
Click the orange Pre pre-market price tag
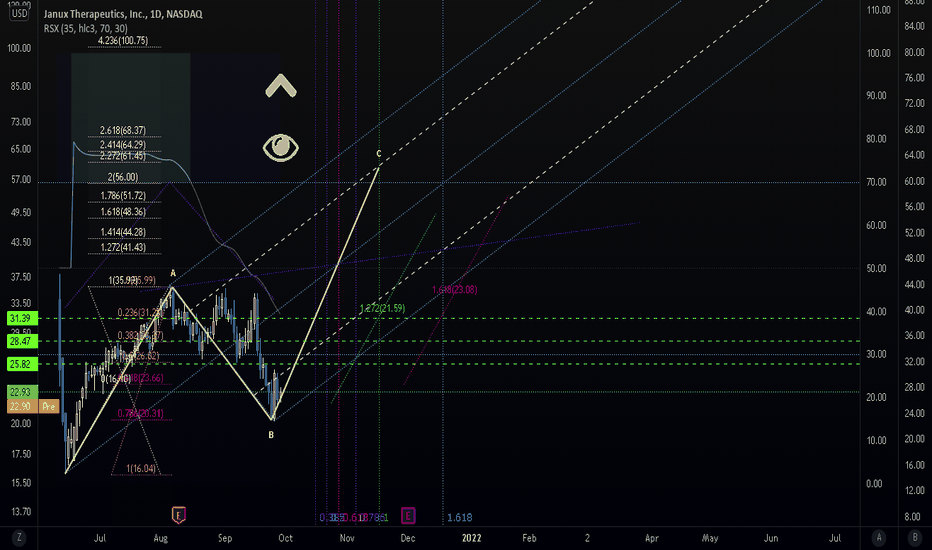(49, 405)
